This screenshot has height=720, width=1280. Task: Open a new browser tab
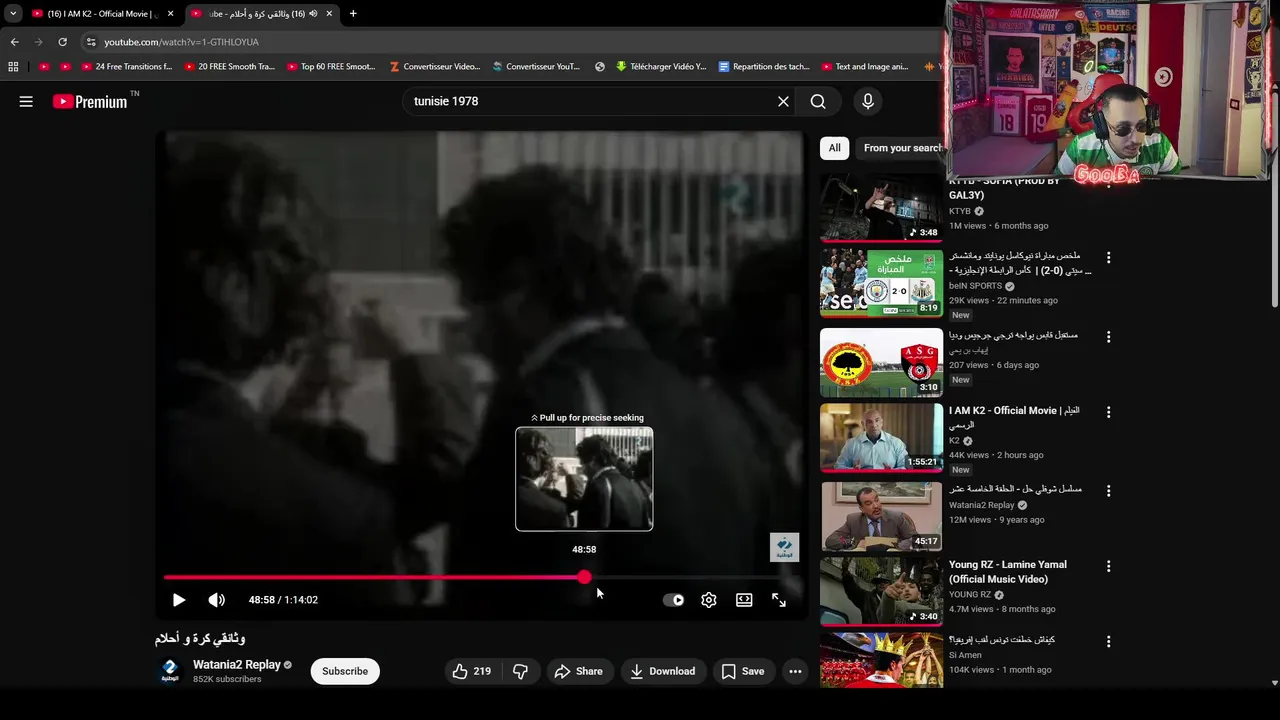click(353, 14)
